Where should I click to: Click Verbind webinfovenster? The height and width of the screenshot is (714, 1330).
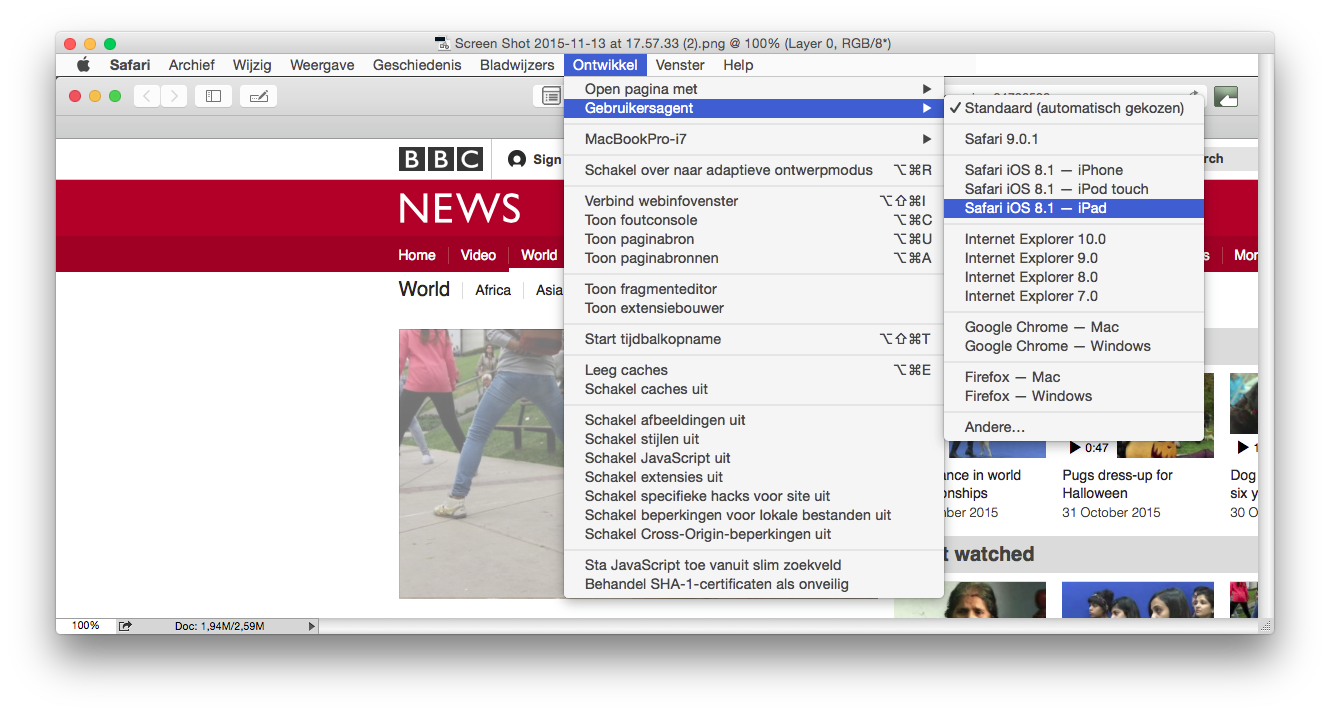coord(754,201)
